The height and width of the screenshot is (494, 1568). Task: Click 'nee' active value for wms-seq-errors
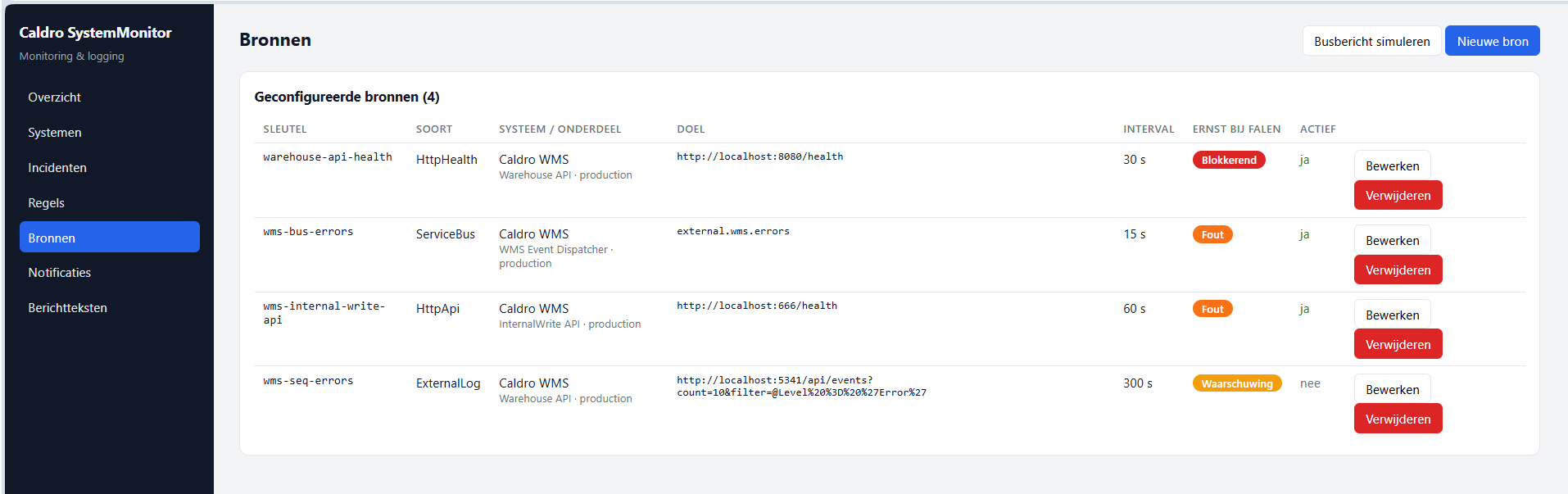click(1310, 383)
